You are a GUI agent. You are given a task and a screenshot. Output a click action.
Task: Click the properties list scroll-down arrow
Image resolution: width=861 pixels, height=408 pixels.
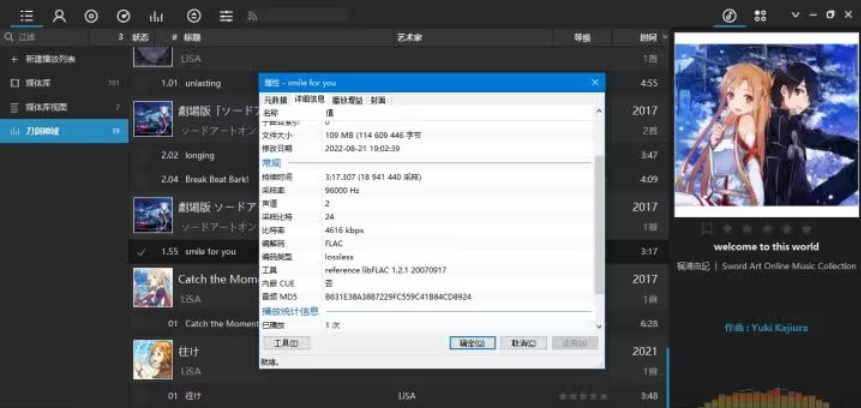(599, 326)
